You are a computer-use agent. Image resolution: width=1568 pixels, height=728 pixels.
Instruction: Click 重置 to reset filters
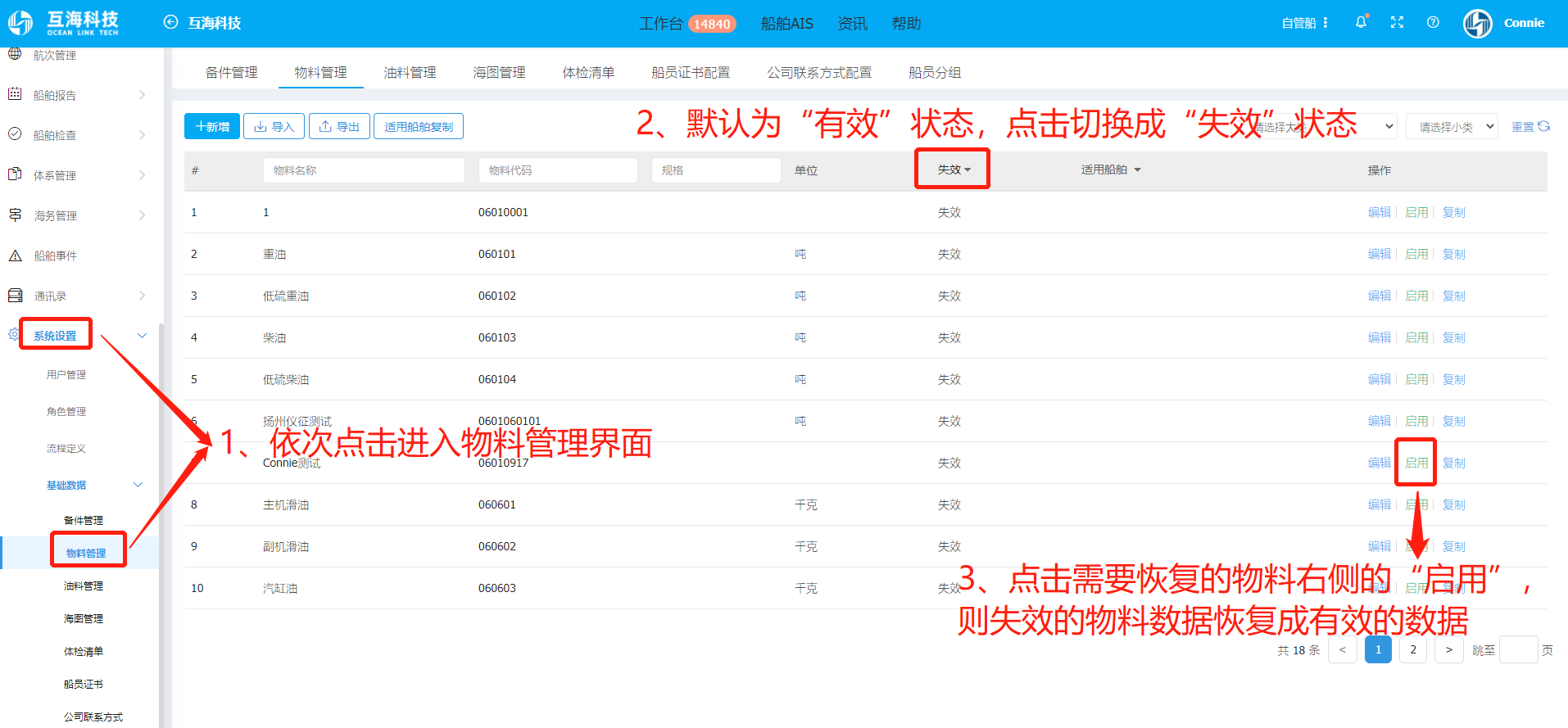coord(1523,127)
